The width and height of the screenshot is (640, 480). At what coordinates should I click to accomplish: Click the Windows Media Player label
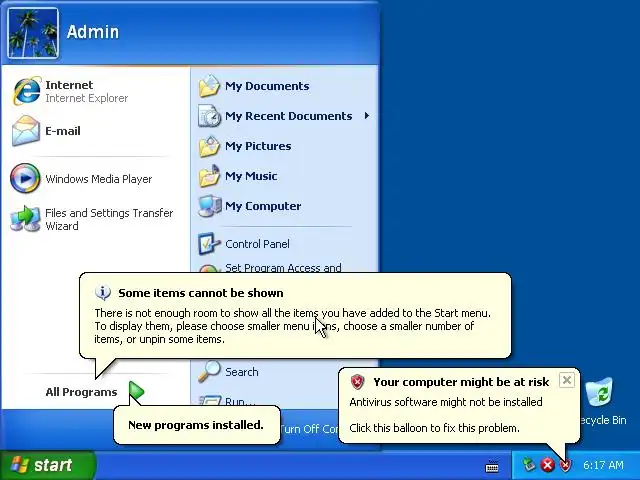(x=99, y=179)
